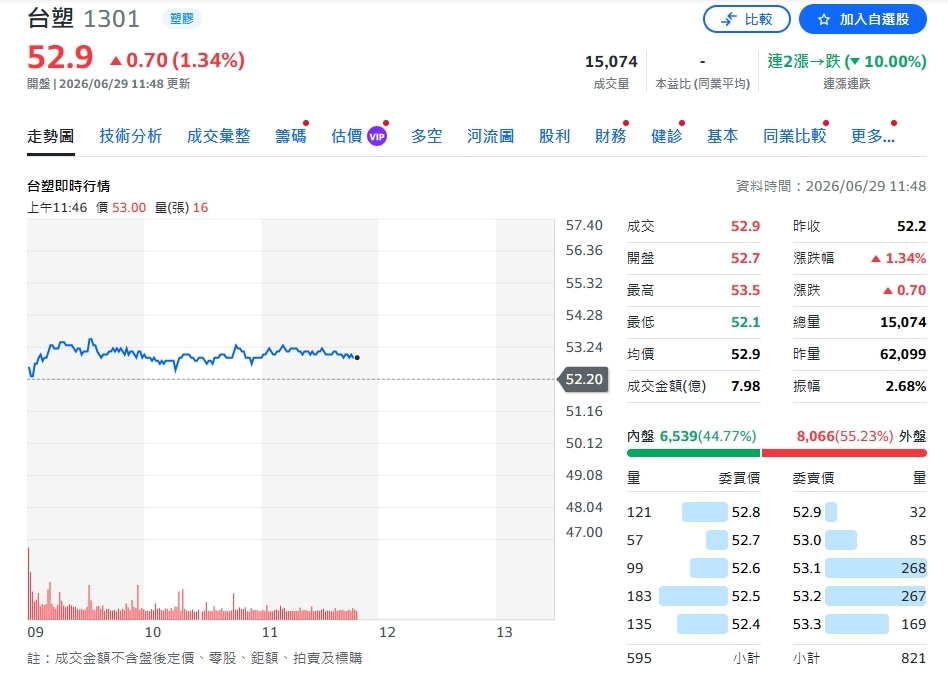Click the 比較 compare button
Viewport: 948px width, 684px height.
(746, 19)
